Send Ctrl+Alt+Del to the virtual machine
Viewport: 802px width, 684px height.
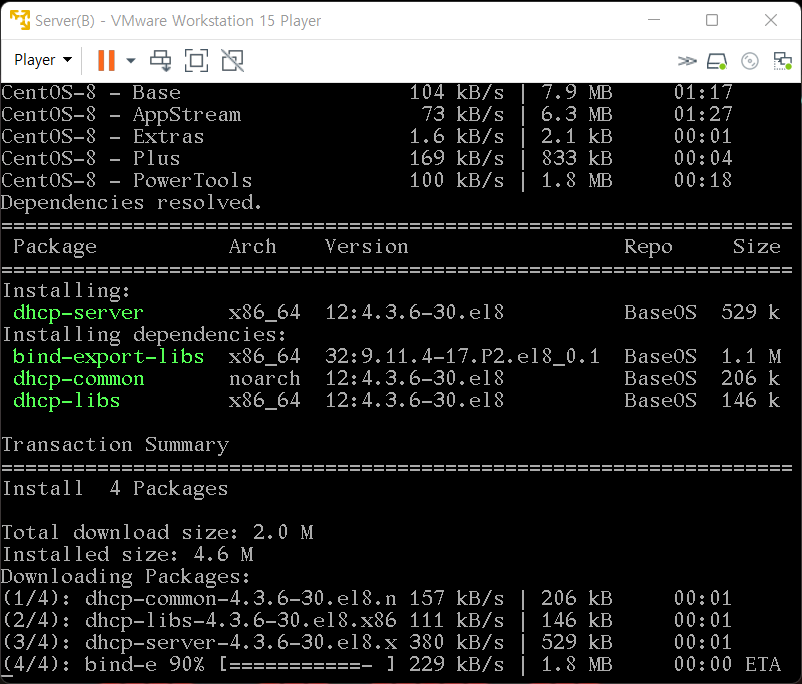[x=161, y=60]
